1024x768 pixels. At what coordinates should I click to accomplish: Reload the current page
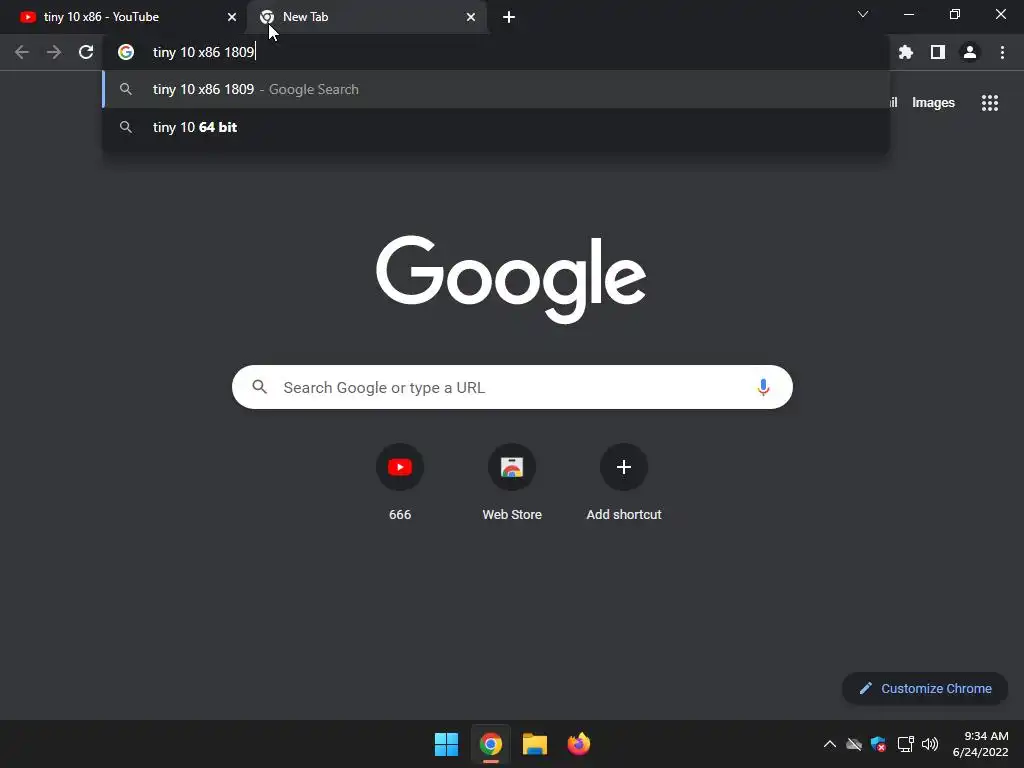[x=86, y=52]
